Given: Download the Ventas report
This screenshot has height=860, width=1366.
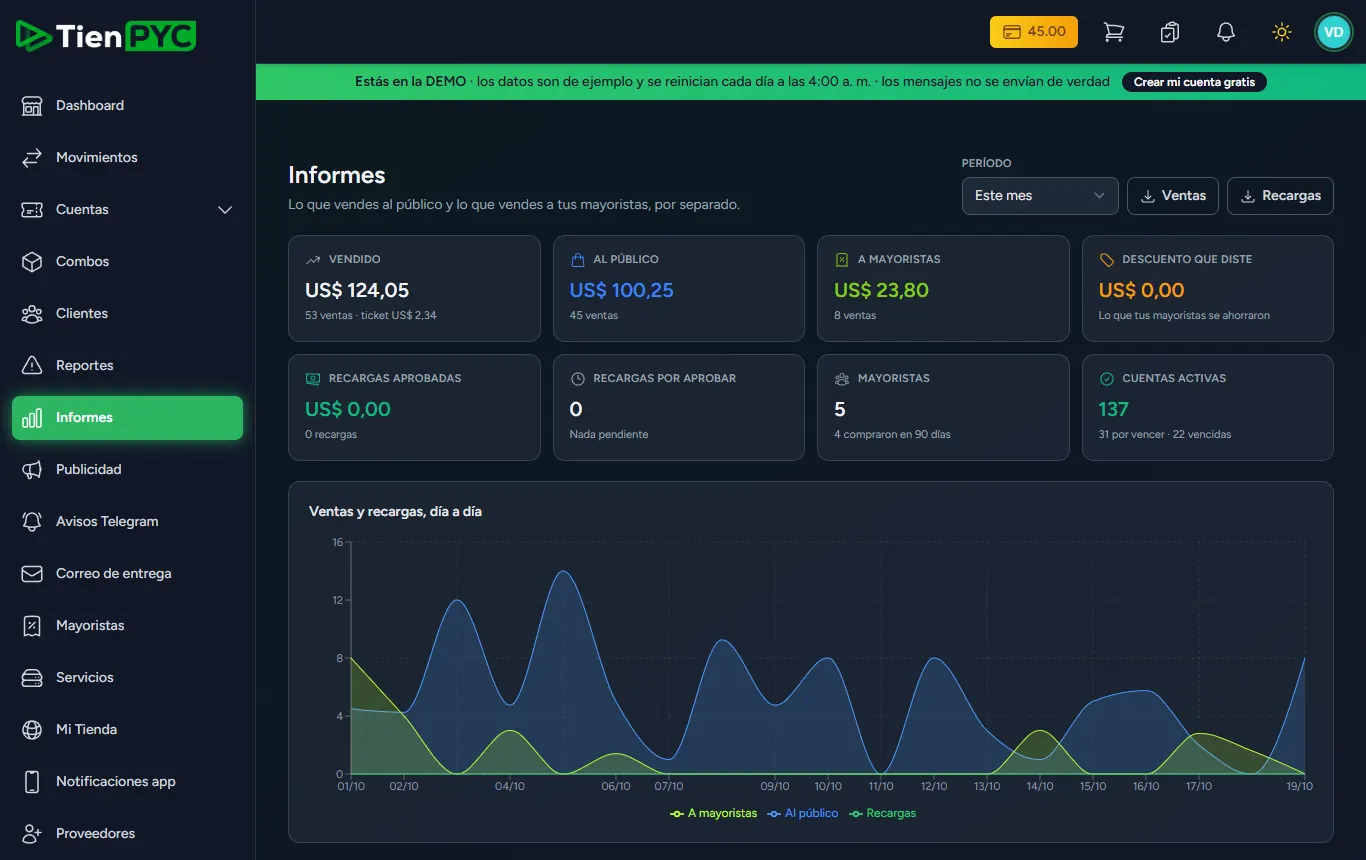Looking at the screenshot, I should click(1173, 196).
